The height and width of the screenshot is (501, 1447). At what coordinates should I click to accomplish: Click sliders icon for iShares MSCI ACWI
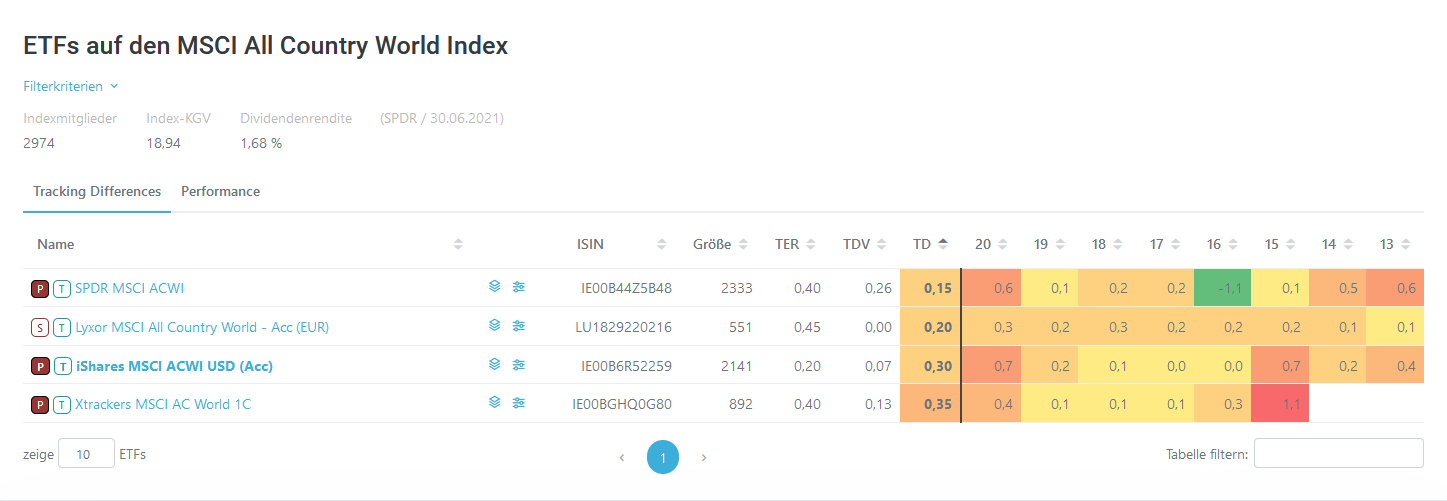[518, 364]
